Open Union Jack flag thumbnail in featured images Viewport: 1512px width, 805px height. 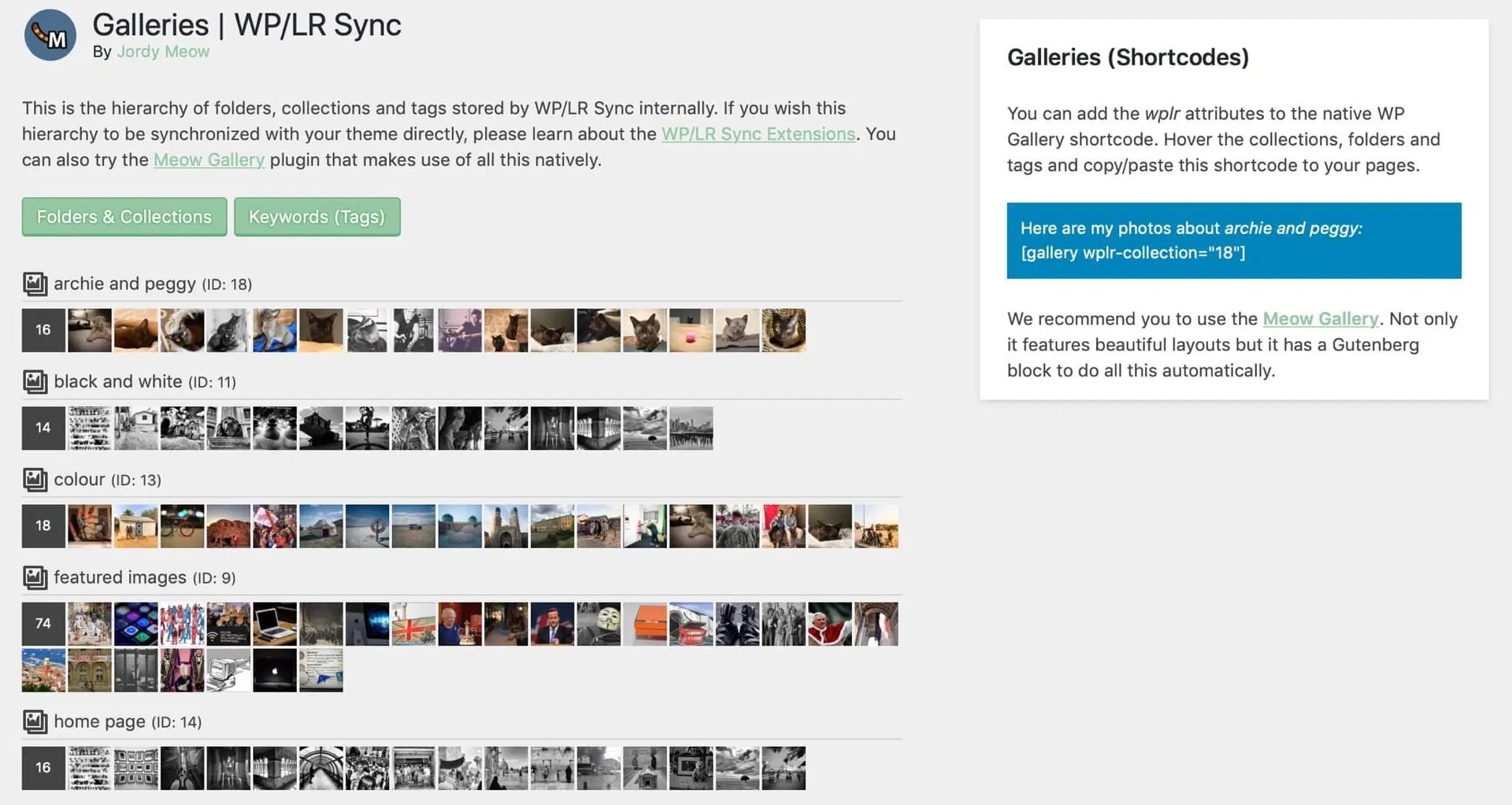click(x=413, y=624)
